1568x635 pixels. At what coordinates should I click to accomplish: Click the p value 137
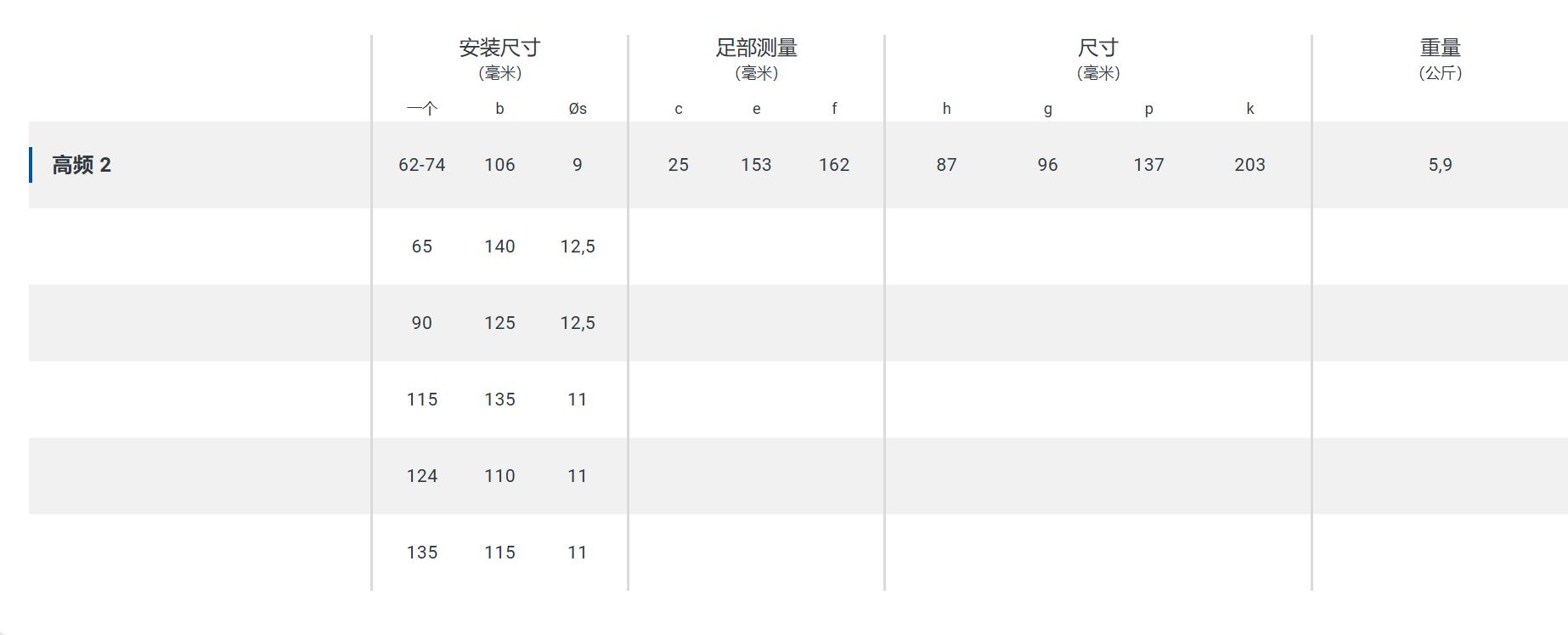[1148, 165]
